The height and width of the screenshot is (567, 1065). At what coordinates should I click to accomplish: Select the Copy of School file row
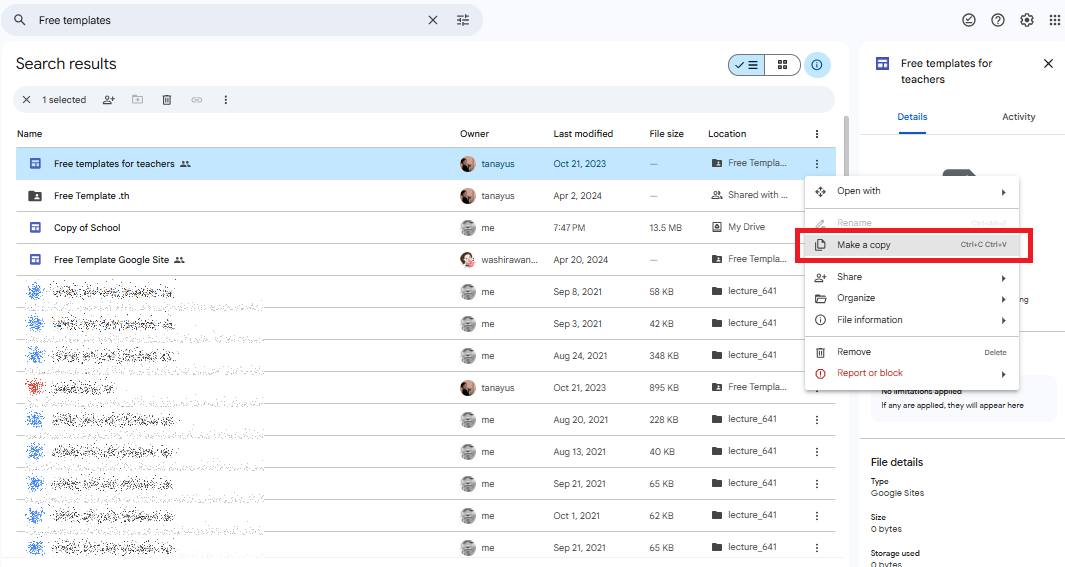pyautogui.click(x=87, y=228)
